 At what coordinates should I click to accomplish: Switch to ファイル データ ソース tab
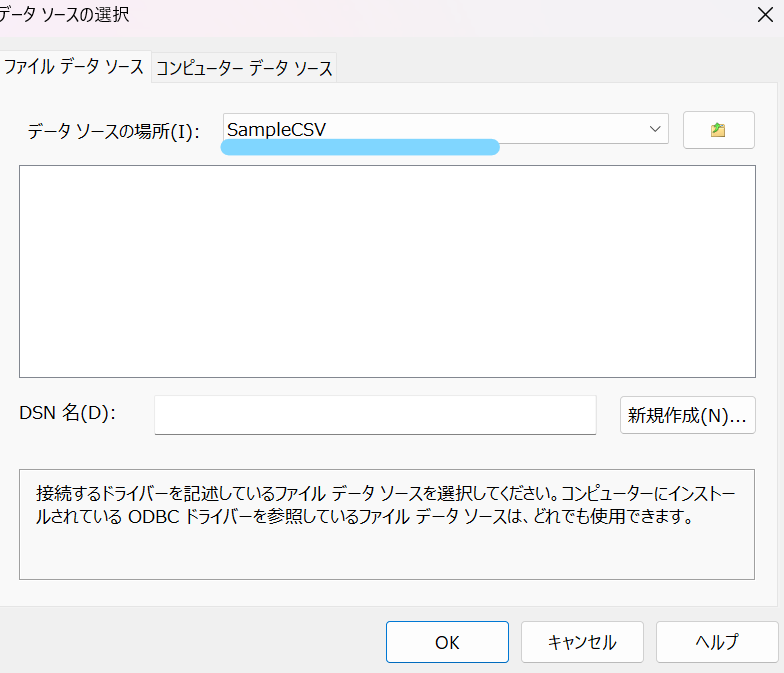point(74,66)
